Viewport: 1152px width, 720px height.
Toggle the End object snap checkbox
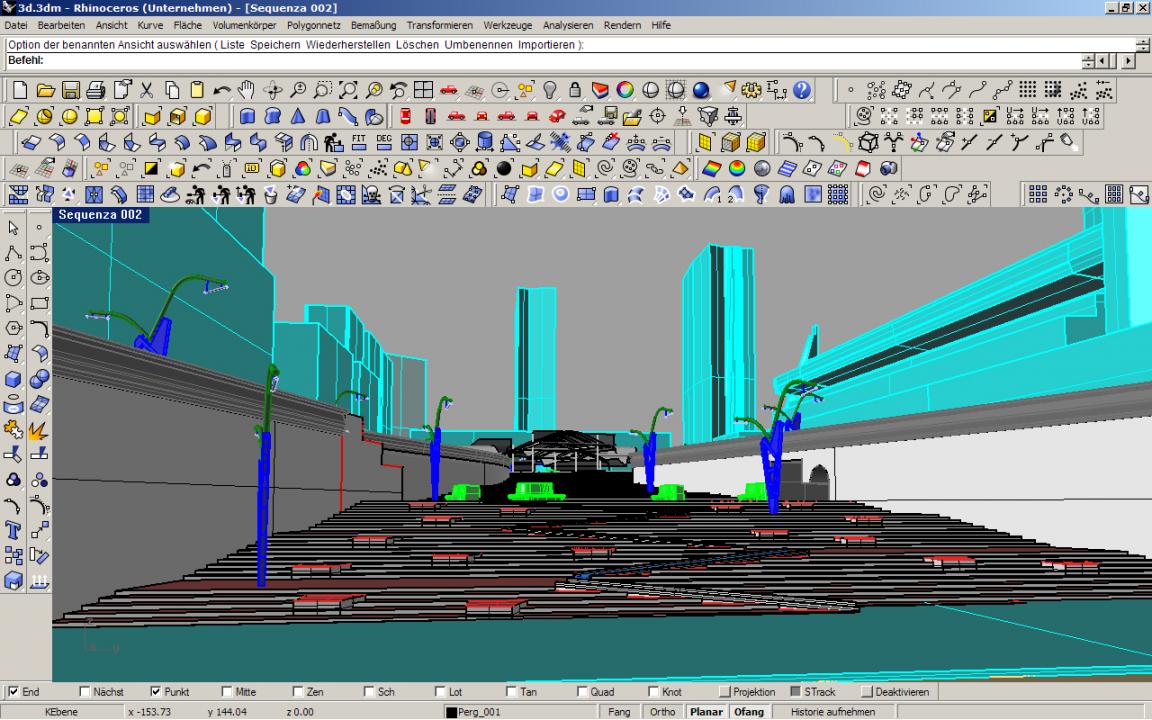[13, 692]
